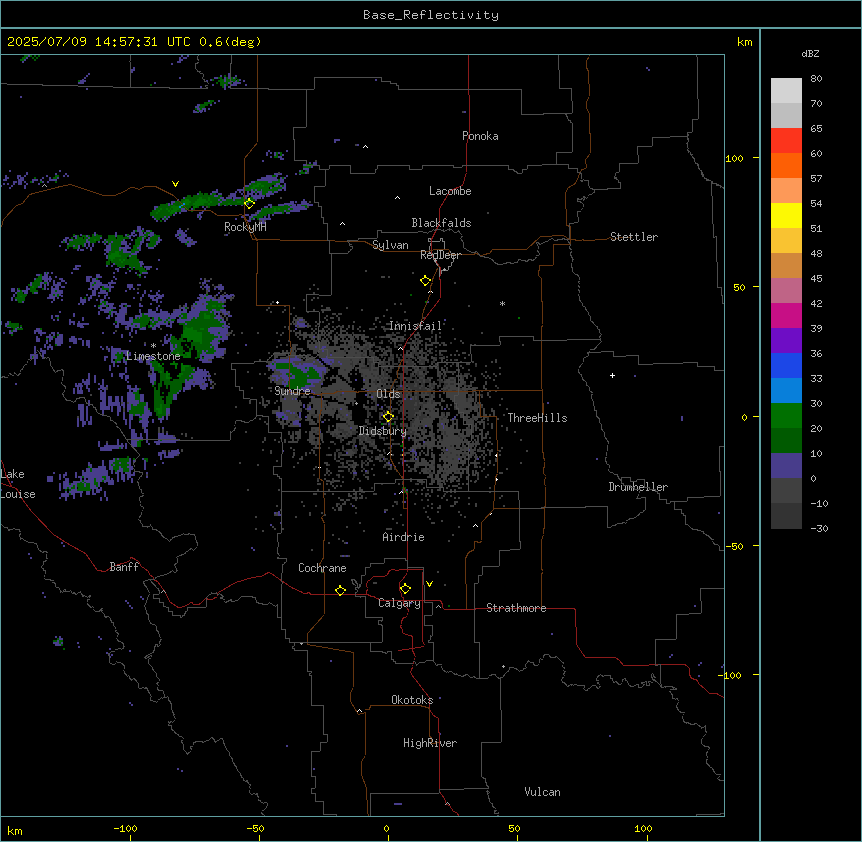Click the Airdrie label
Image resolution: width=862 pixels, height=842 pixels.
[403, 537]
